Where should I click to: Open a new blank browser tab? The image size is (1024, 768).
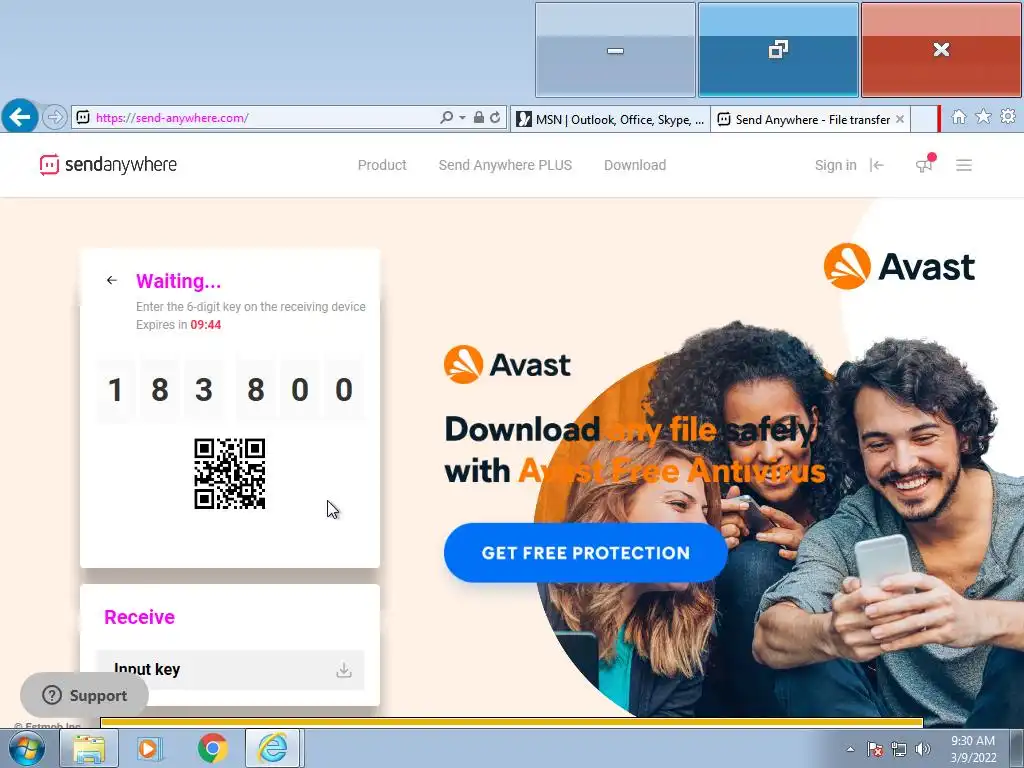925,119
